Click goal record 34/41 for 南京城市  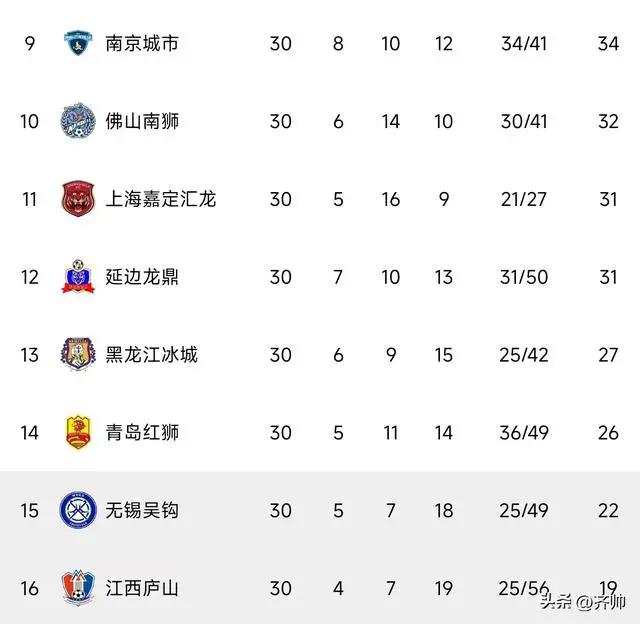pos(524,44)
